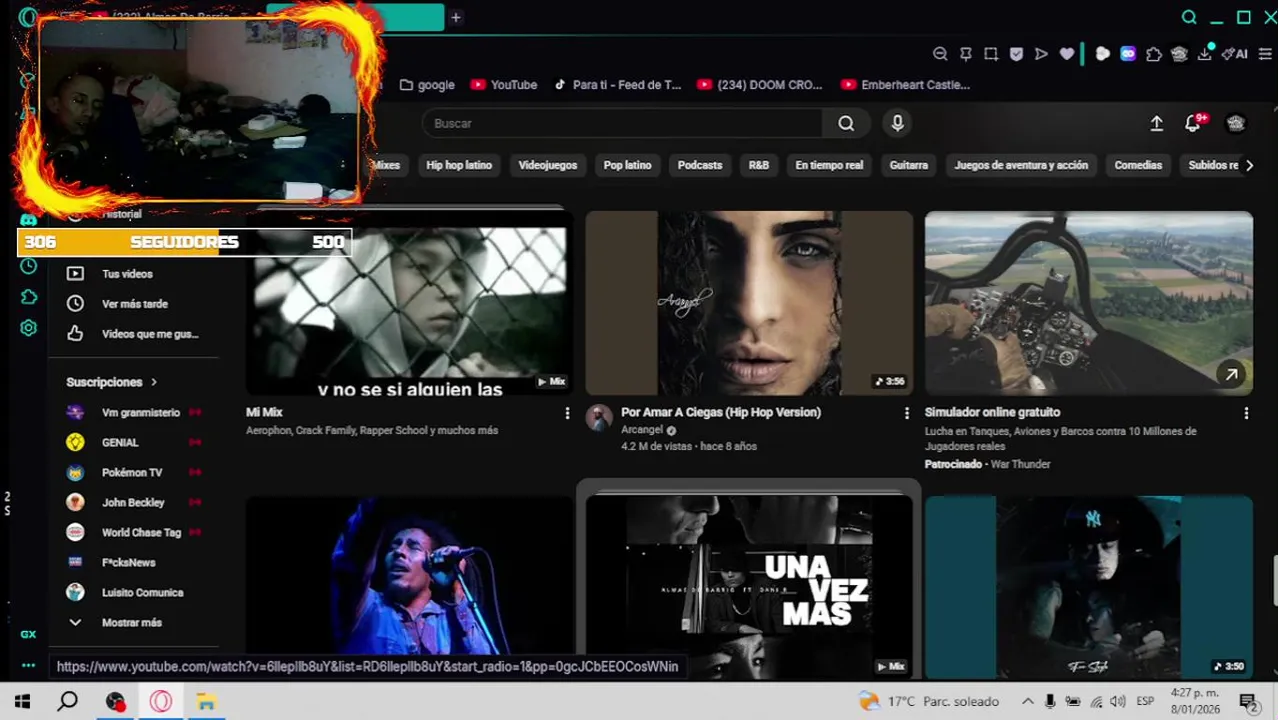Image resolution: width=1278 pixels, height=720 pixels.
Task: Open Opera sidebar extensions cube icon
Action: click(x=28, y=297)
